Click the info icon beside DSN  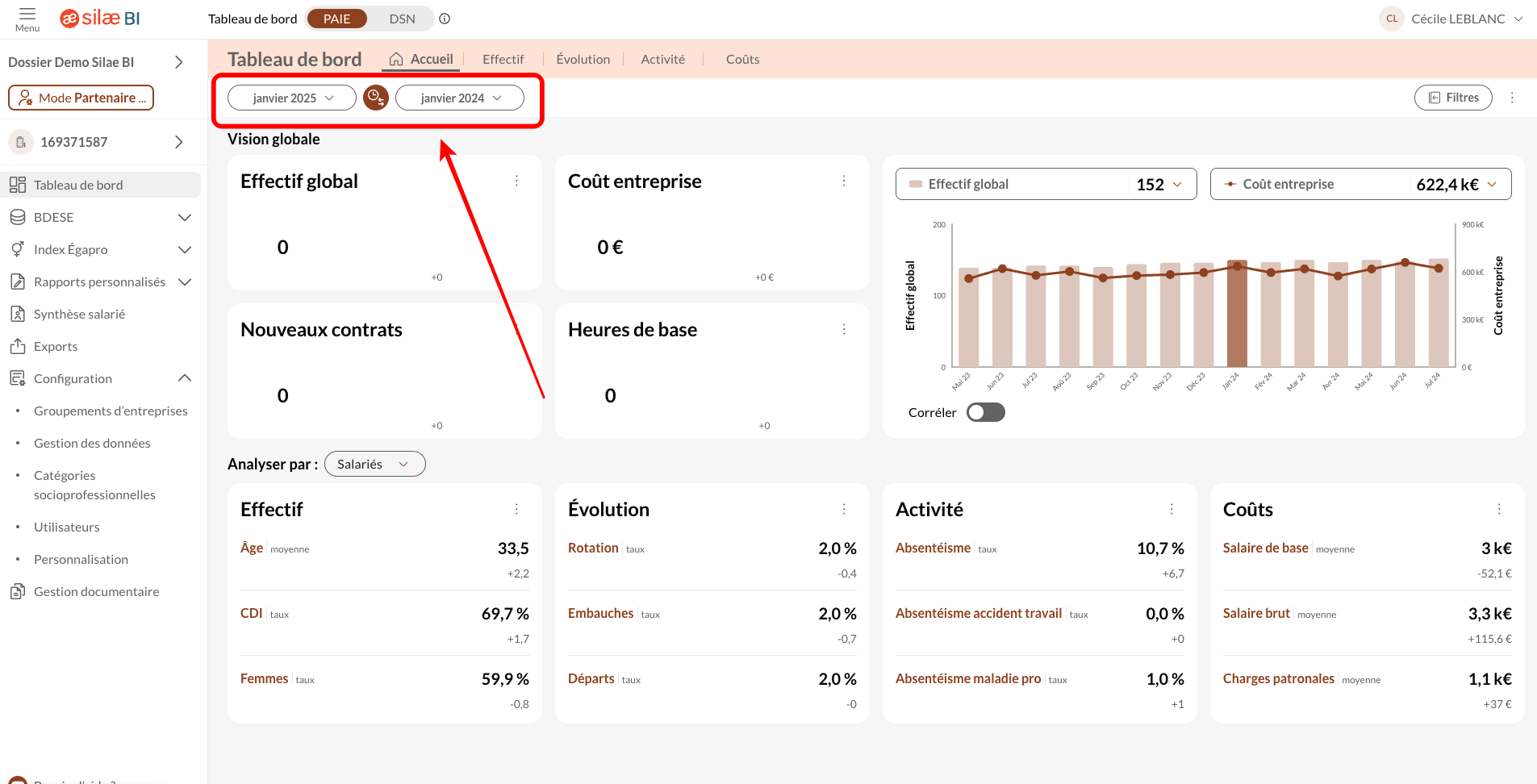(445, 19)
